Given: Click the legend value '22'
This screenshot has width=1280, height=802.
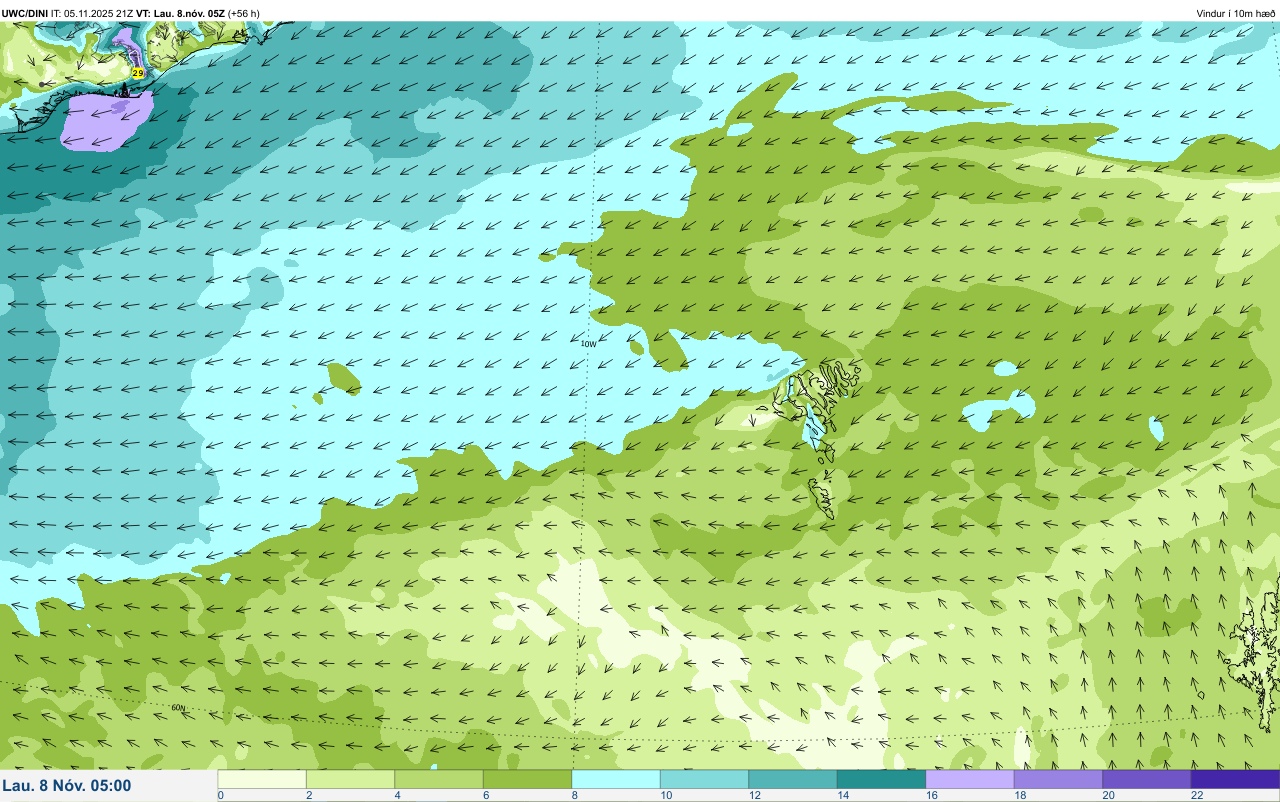Looking at the screenshot, I should point(1196,795).
